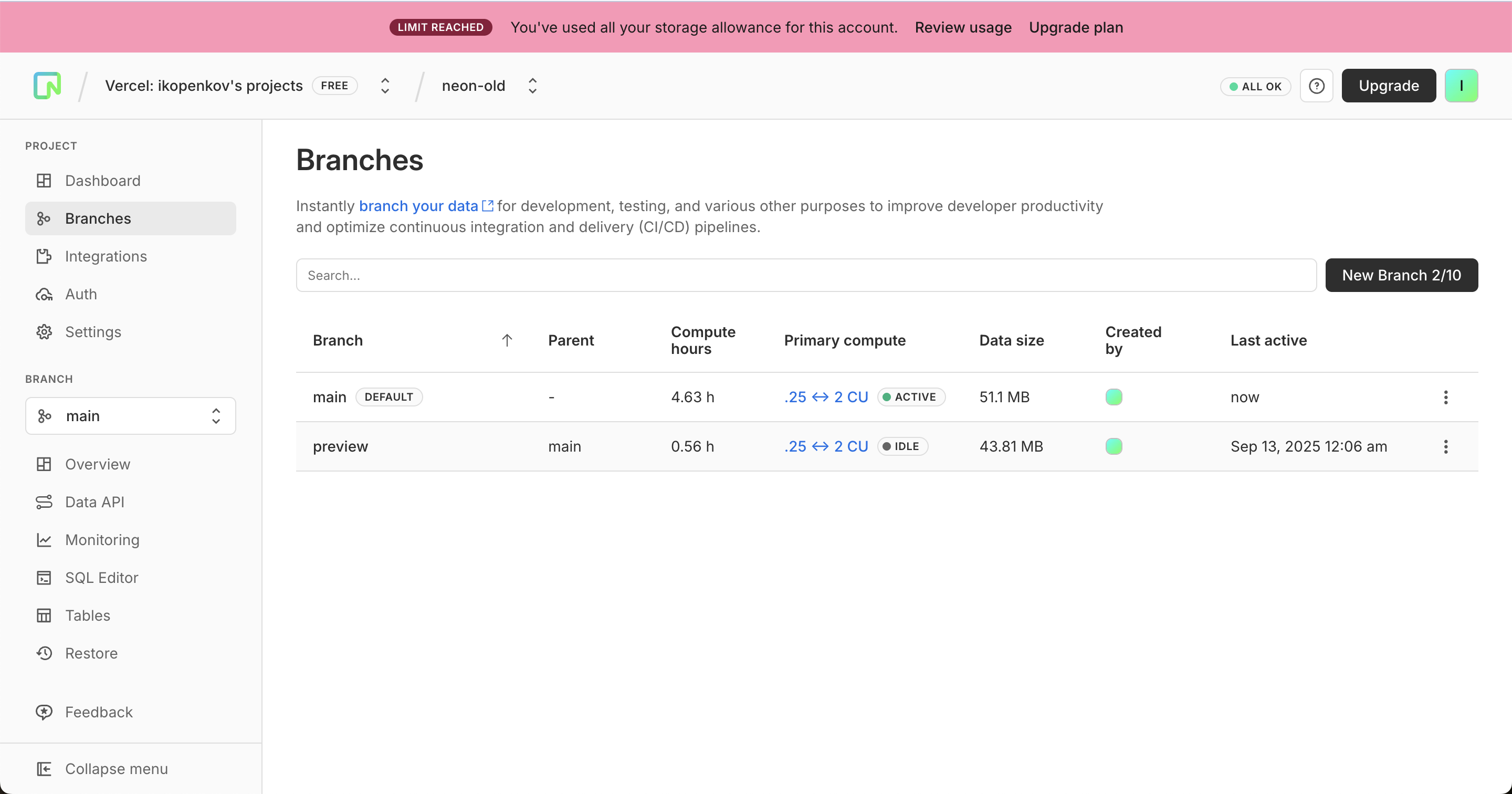This screenshot has width=1512, height=794.
Task: Open the main branch selector dropdown
Action: 130,416
